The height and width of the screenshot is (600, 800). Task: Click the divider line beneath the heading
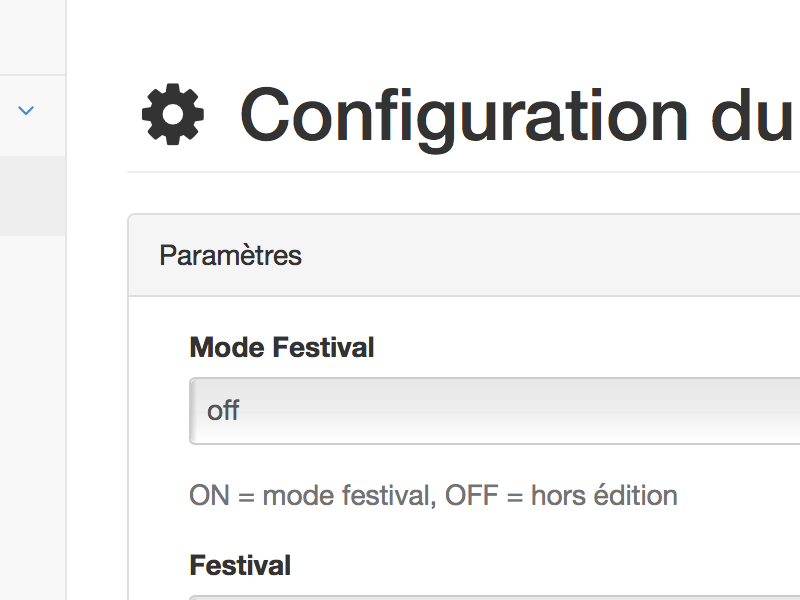click(x=463, y=172)
